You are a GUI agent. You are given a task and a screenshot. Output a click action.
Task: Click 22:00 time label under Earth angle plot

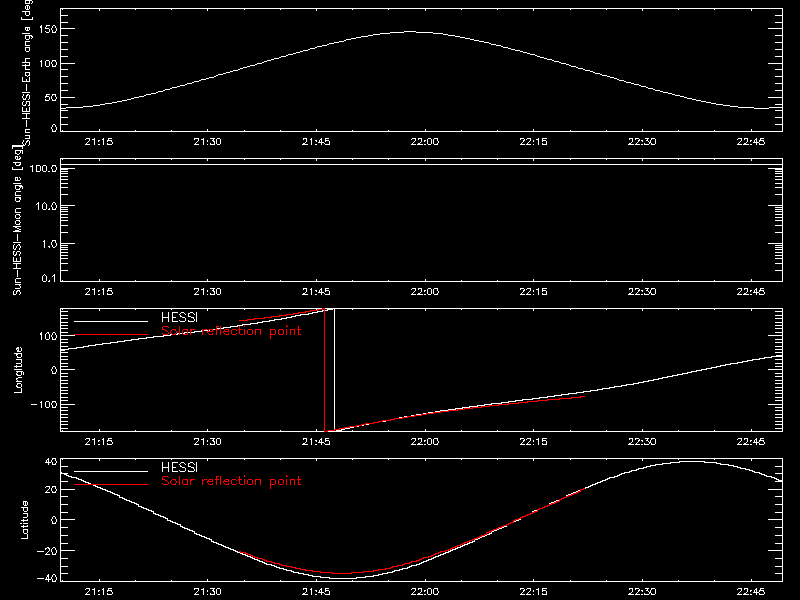(x=424, y=142)
